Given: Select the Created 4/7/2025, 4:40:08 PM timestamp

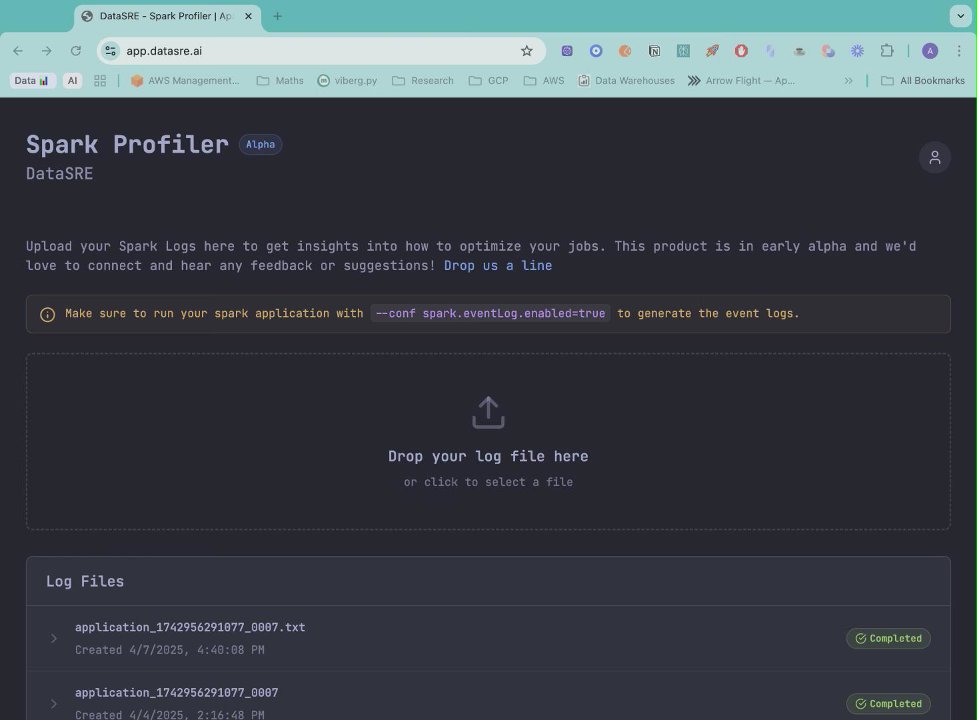Looking at the screenshot, I should tap(169, 650).
